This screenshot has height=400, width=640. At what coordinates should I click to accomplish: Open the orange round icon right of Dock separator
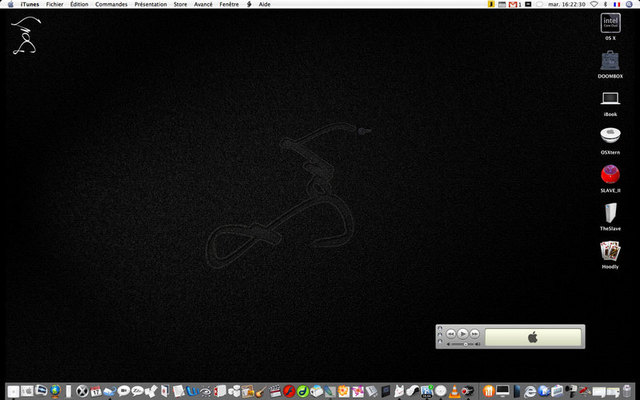click(489, 391)
